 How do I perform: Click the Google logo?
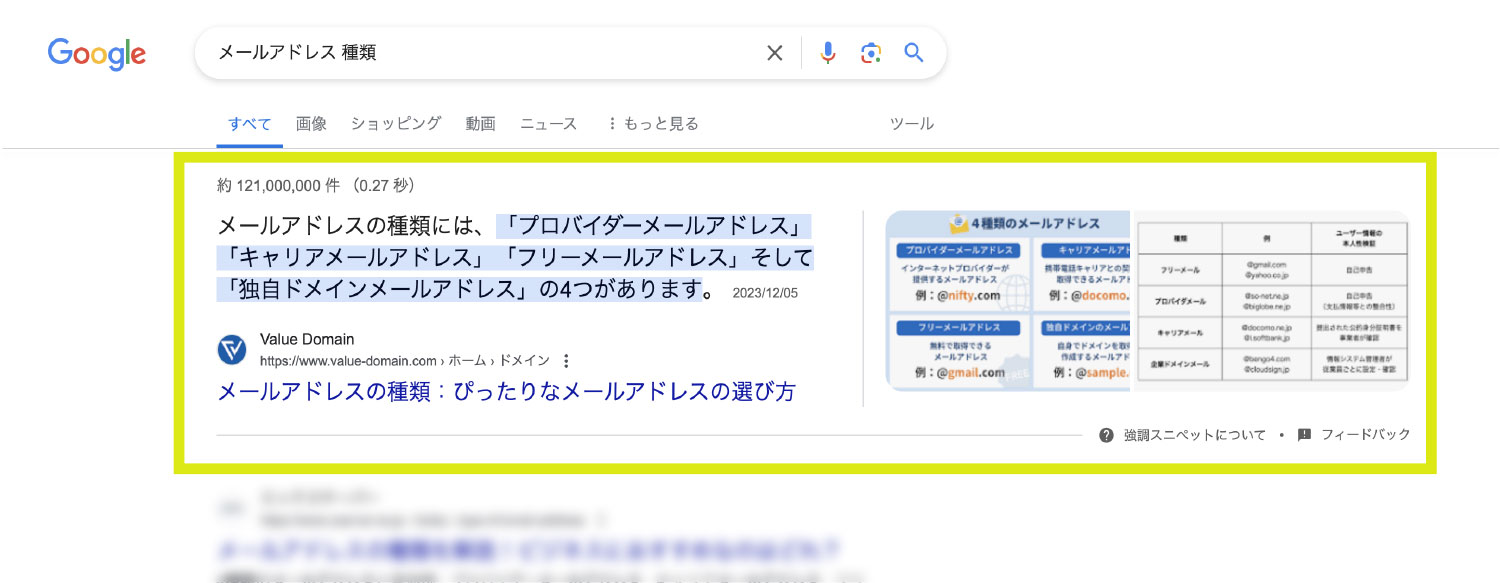coord(97,53)
